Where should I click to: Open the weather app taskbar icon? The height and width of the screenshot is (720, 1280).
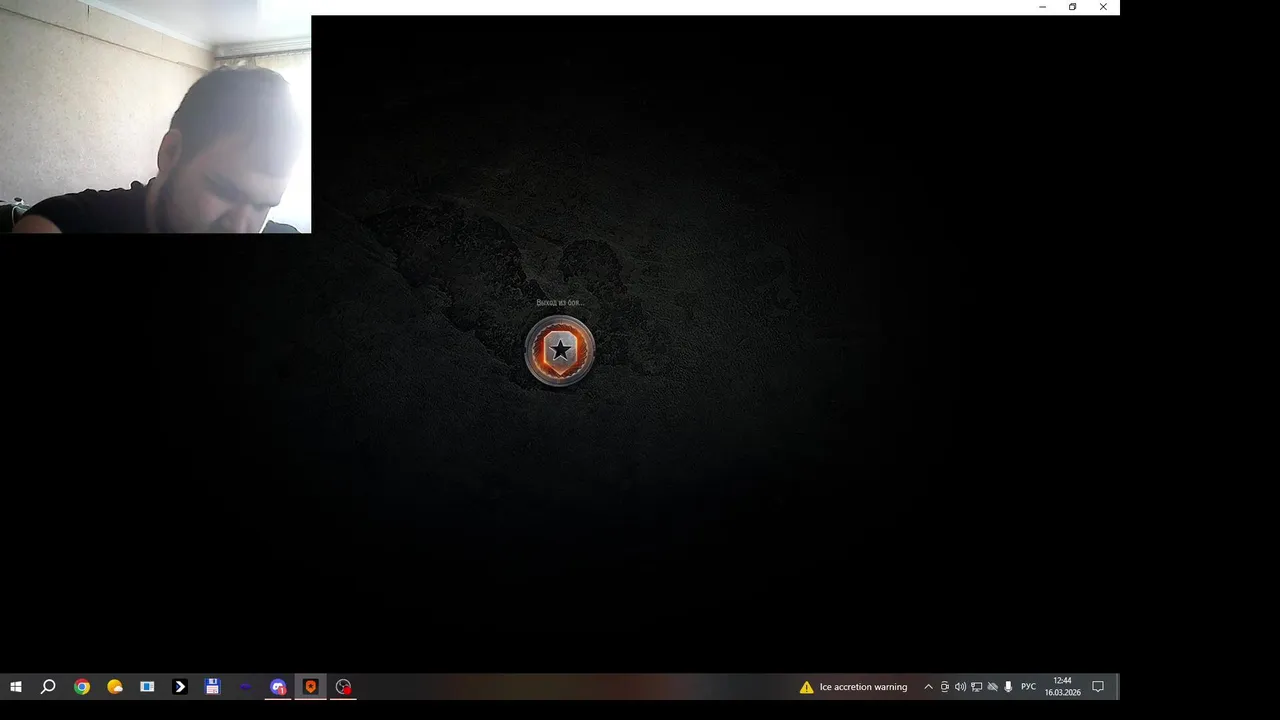pos(115,687)
